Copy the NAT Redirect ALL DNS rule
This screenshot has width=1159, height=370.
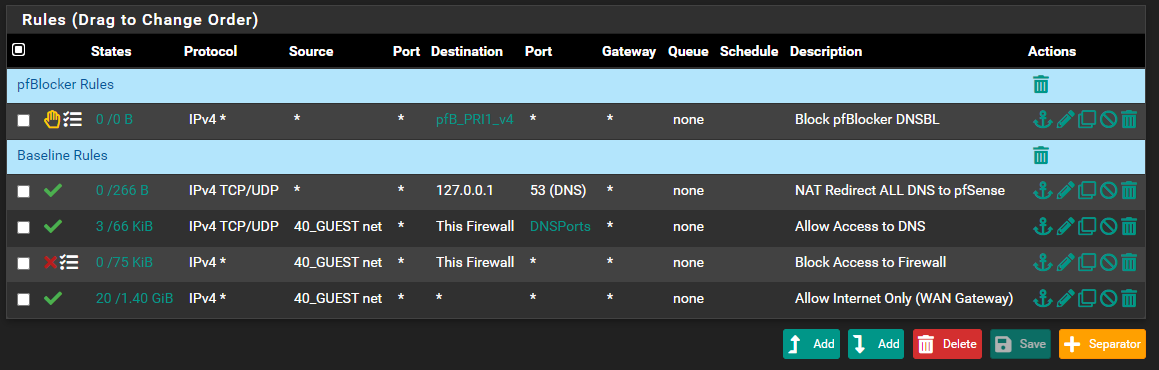click(1086, 191)
